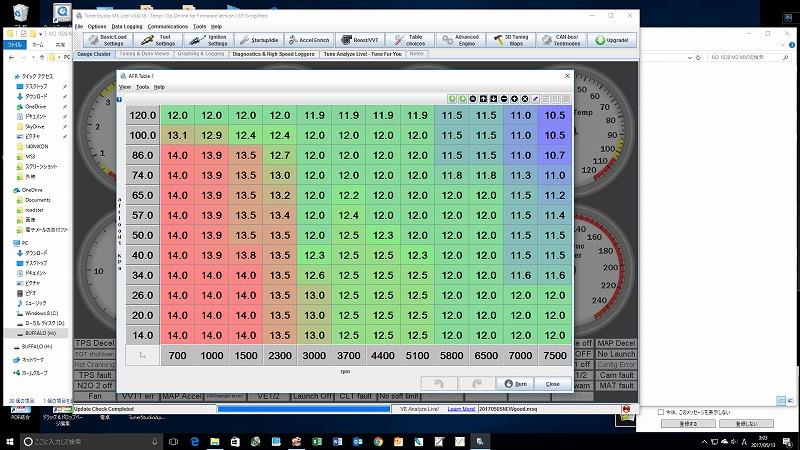Image resolution: width=800 pixels, height=450 pixels.
Task: Open Advanced Engine toolbar menu
Action: click(460, 40)
